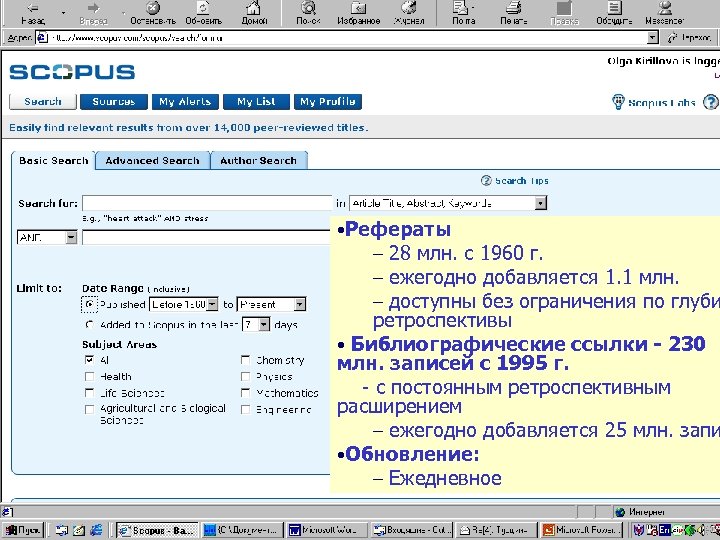Expand the Вперед forward history arrow
Viewport: 720px width, 540px height.
pos(124,13)
